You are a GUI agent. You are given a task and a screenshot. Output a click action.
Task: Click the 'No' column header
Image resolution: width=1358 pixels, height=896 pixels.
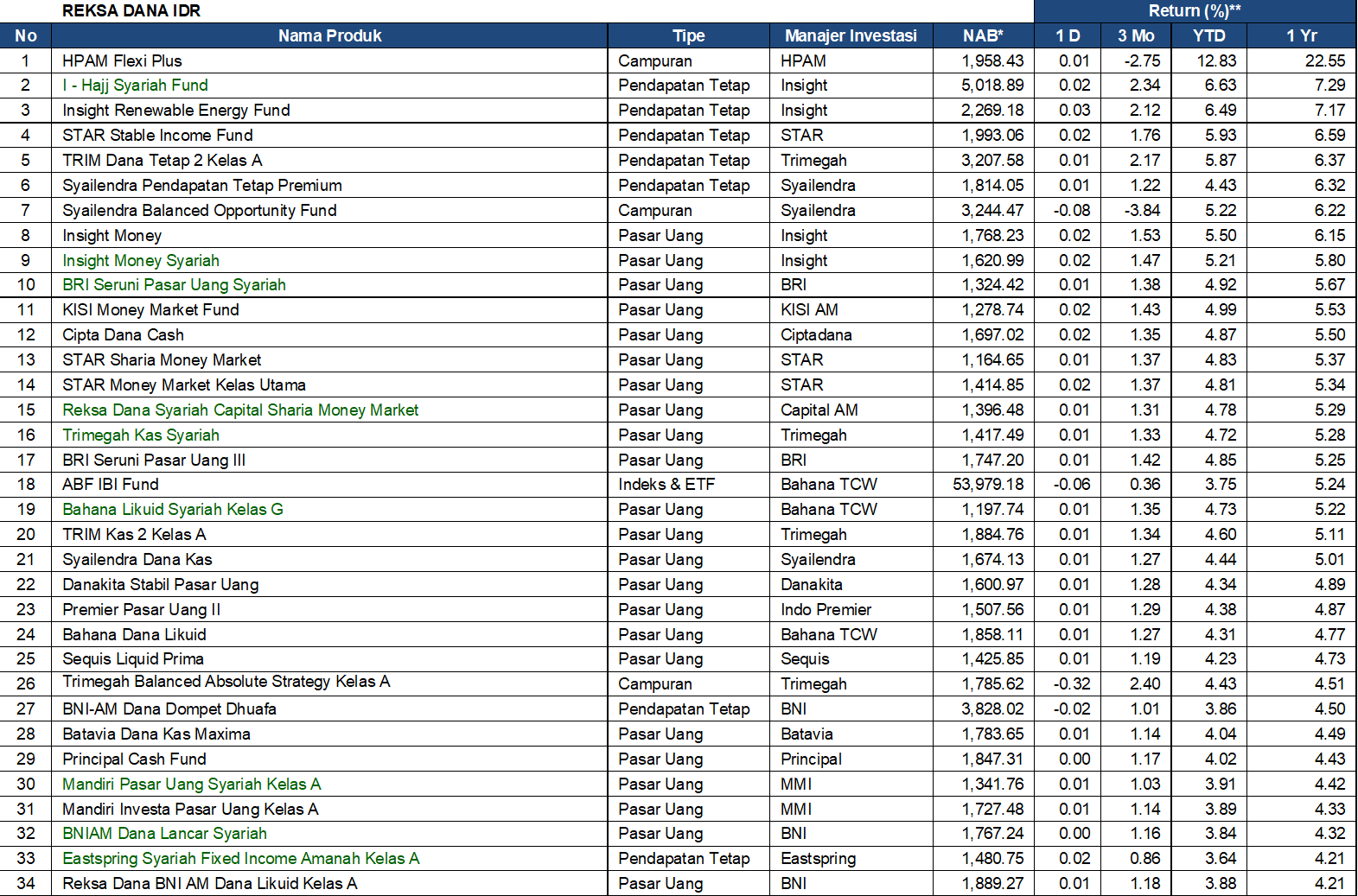click(26, 35)
